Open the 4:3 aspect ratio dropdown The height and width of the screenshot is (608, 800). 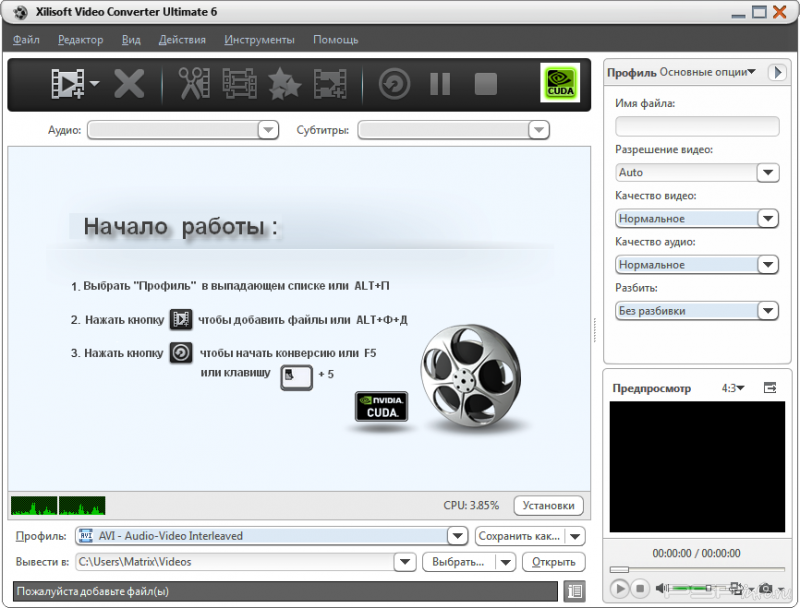tap(733, 387)
